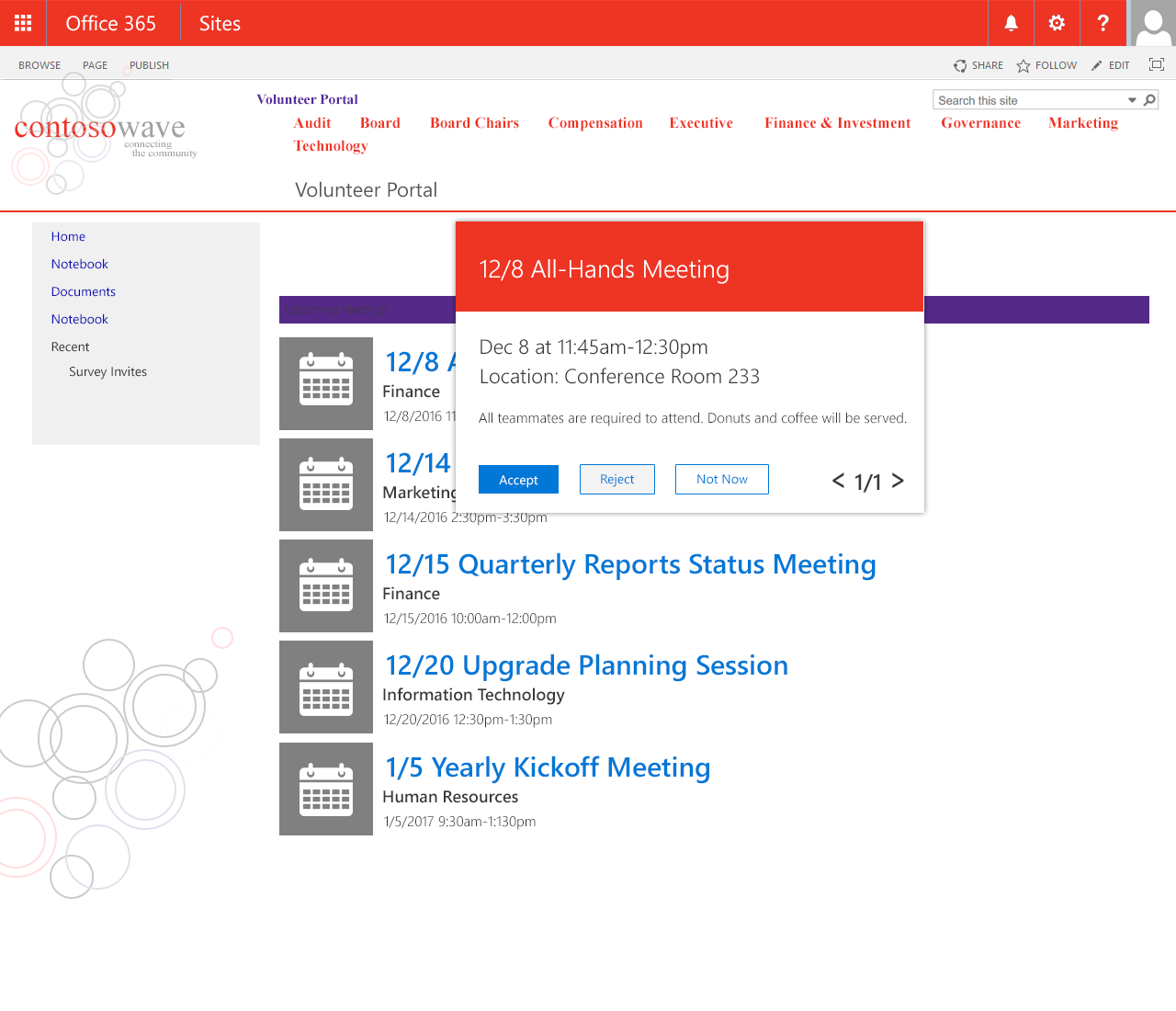Open the notifications bell
The width and height of the screenshot is (1176, 1011).
1011,23
